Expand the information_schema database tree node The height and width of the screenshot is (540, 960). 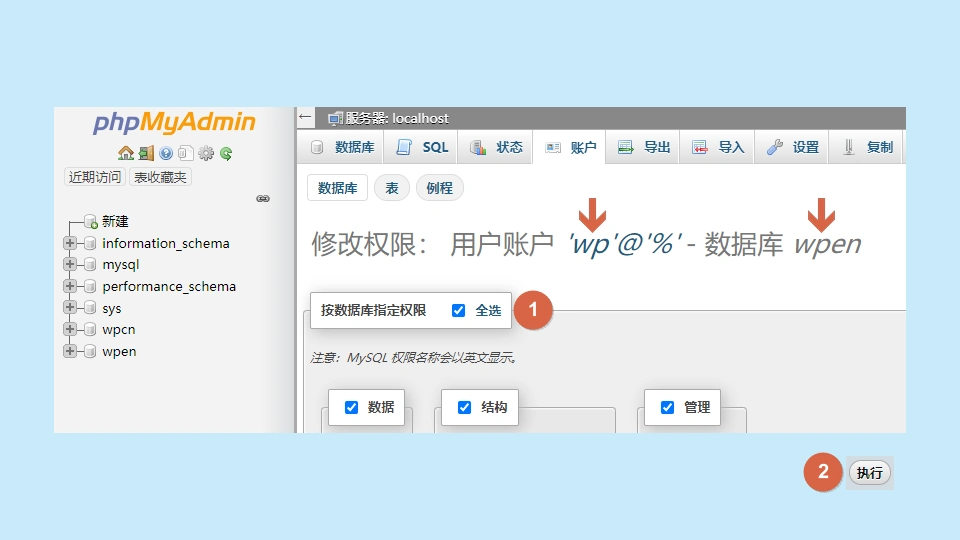(x=70, y=243)
